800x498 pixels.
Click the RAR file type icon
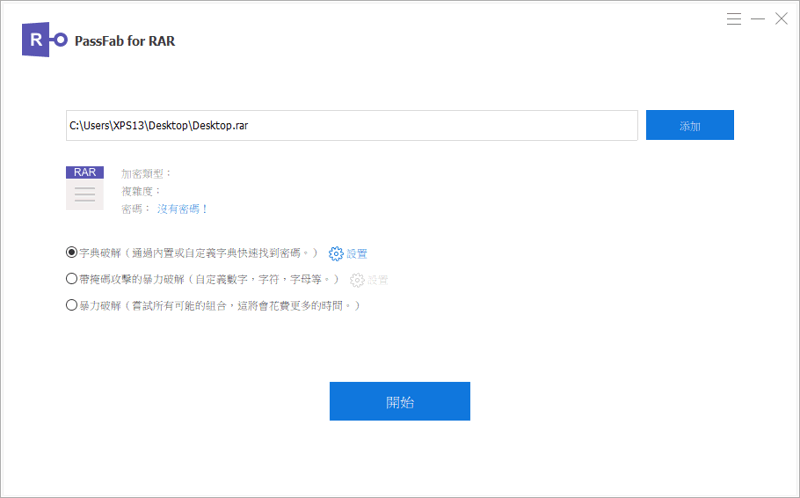click(85, 188)
